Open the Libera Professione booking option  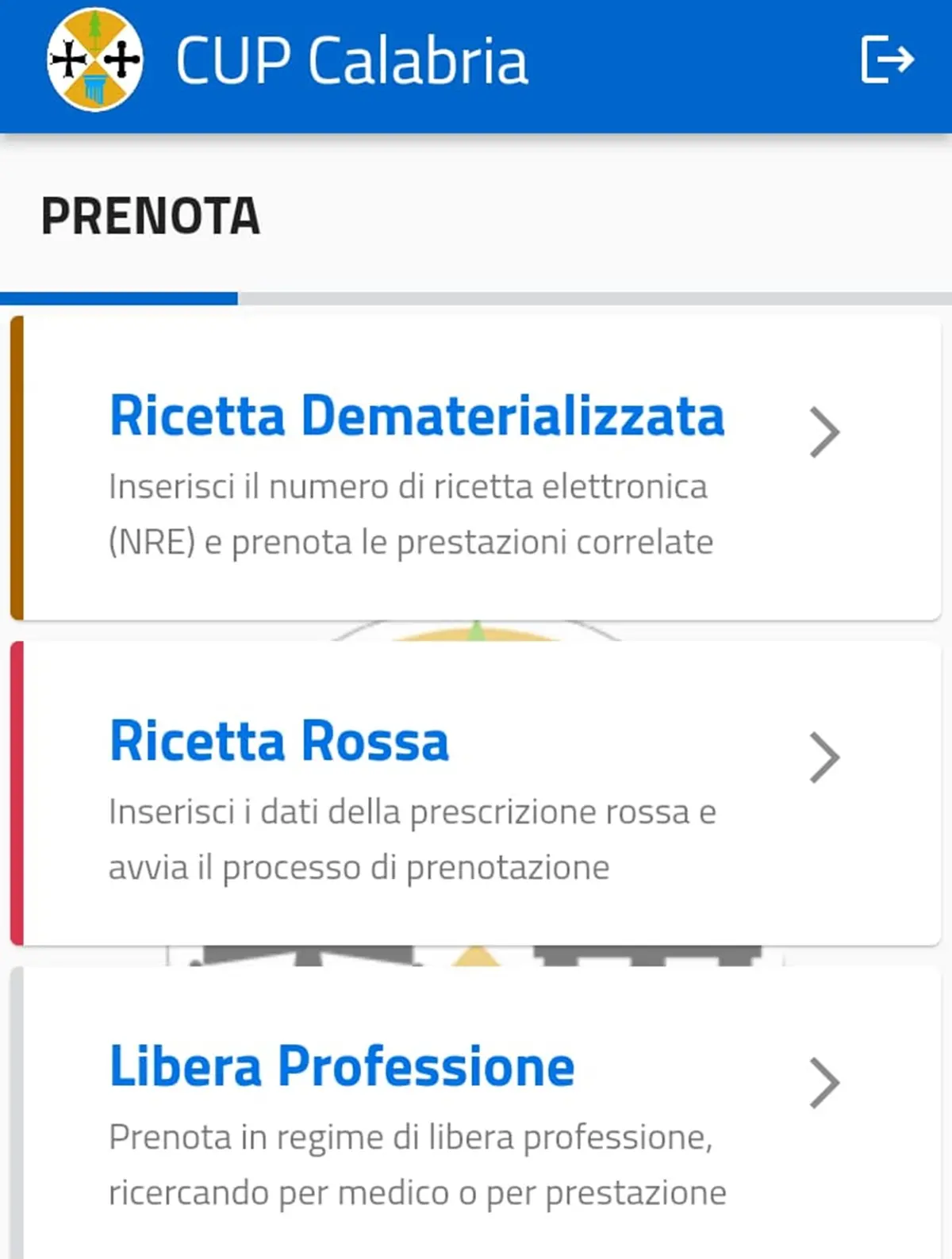tap(342, 1065)
